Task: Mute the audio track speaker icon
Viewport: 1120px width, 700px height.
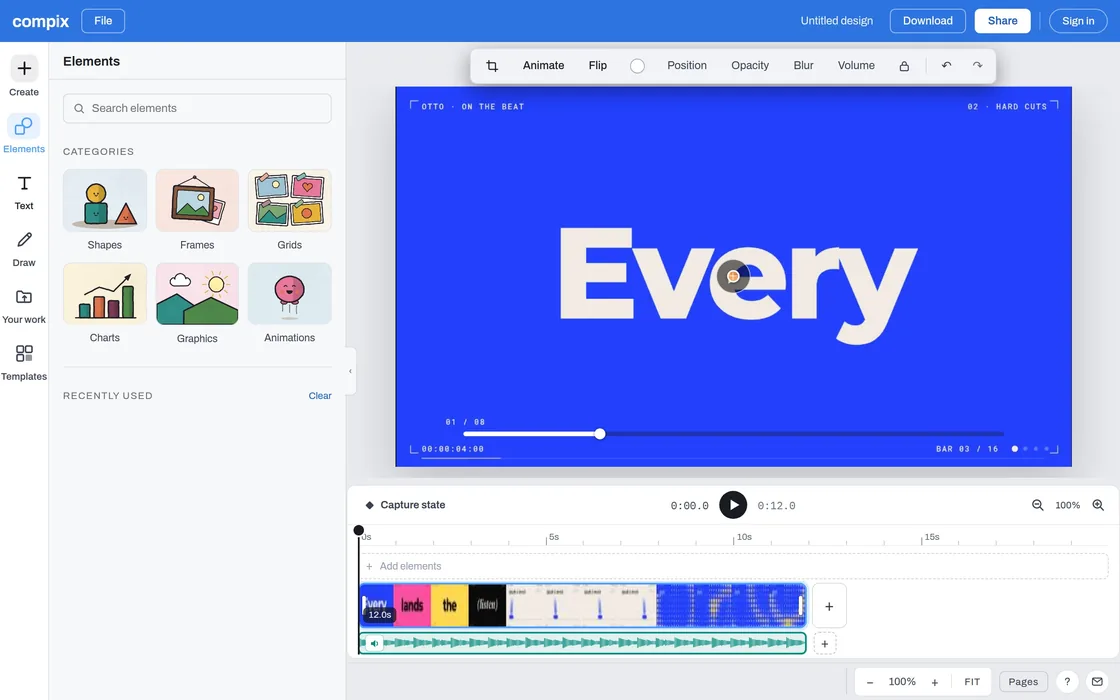Action: (x=374, y=644)
